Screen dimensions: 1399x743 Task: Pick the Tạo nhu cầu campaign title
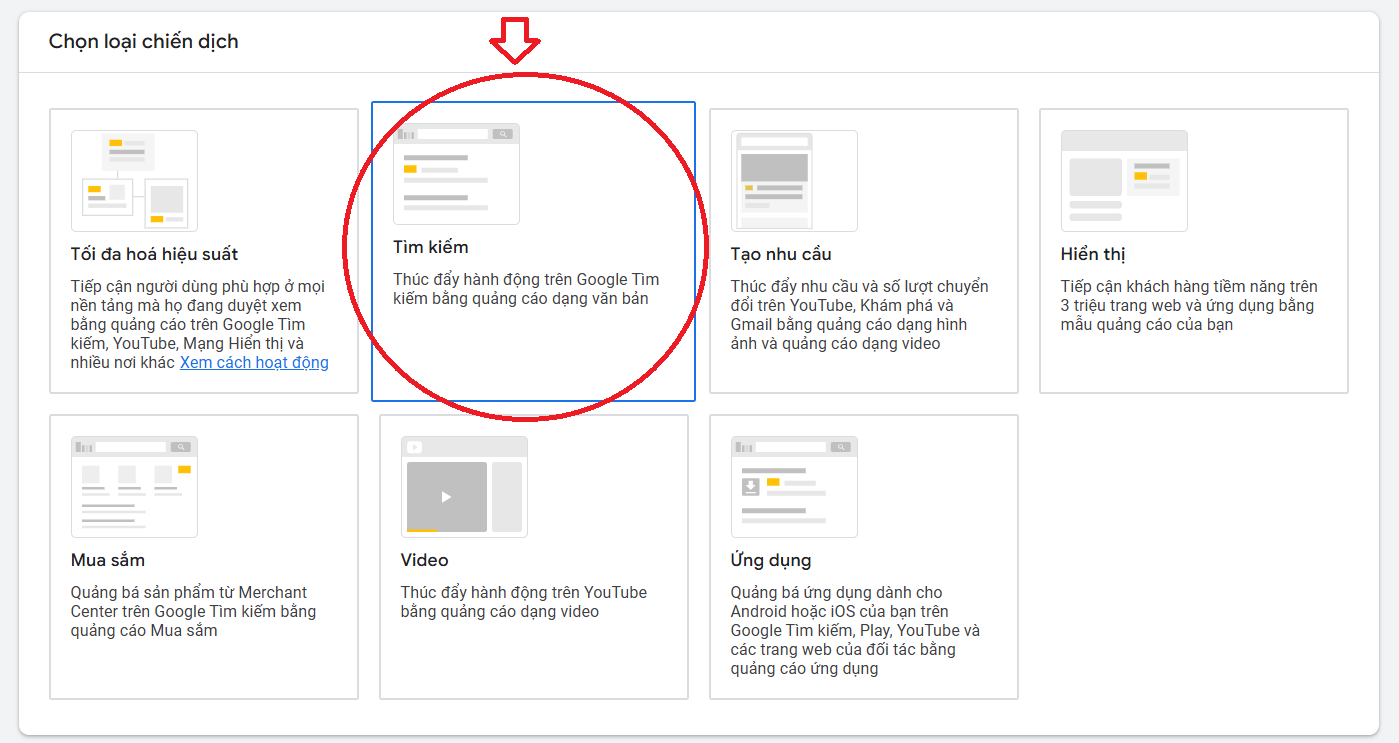(x=781, y=254)
